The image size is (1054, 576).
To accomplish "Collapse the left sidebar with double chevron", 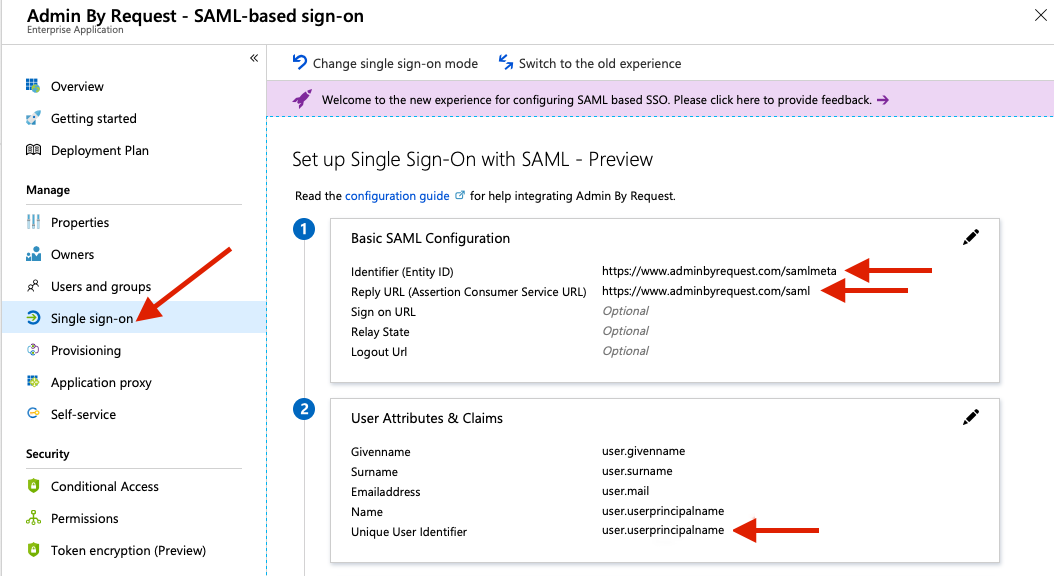I will [x=254, y=58].
